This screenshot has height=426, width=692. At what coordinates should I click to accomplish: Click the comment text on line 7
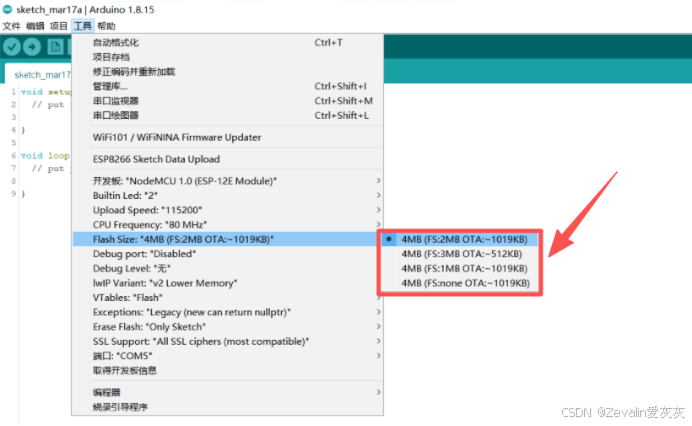(x=51, y=169)
